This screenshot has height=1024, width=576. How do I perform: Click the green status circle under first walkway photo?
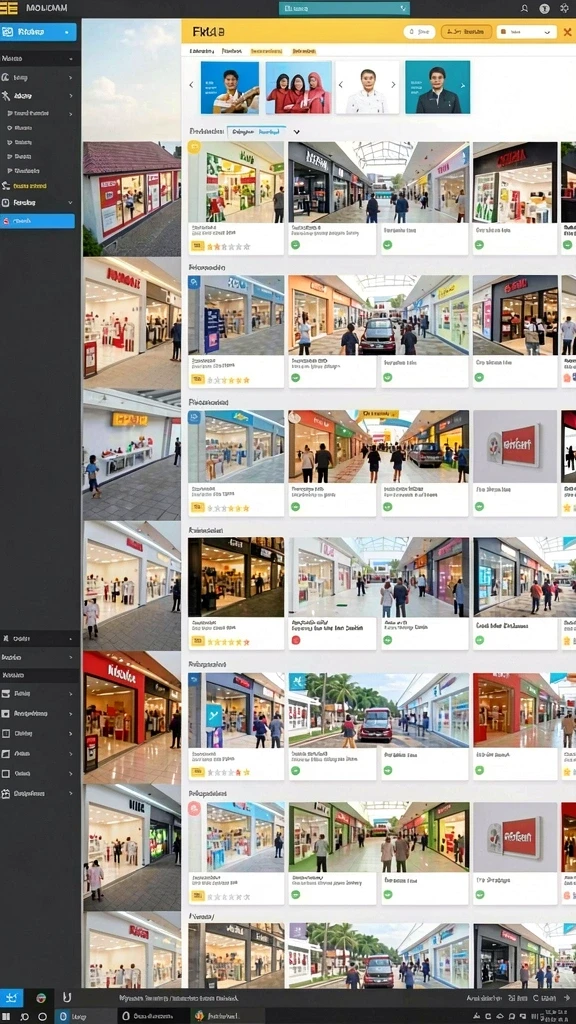coord(295,245)
